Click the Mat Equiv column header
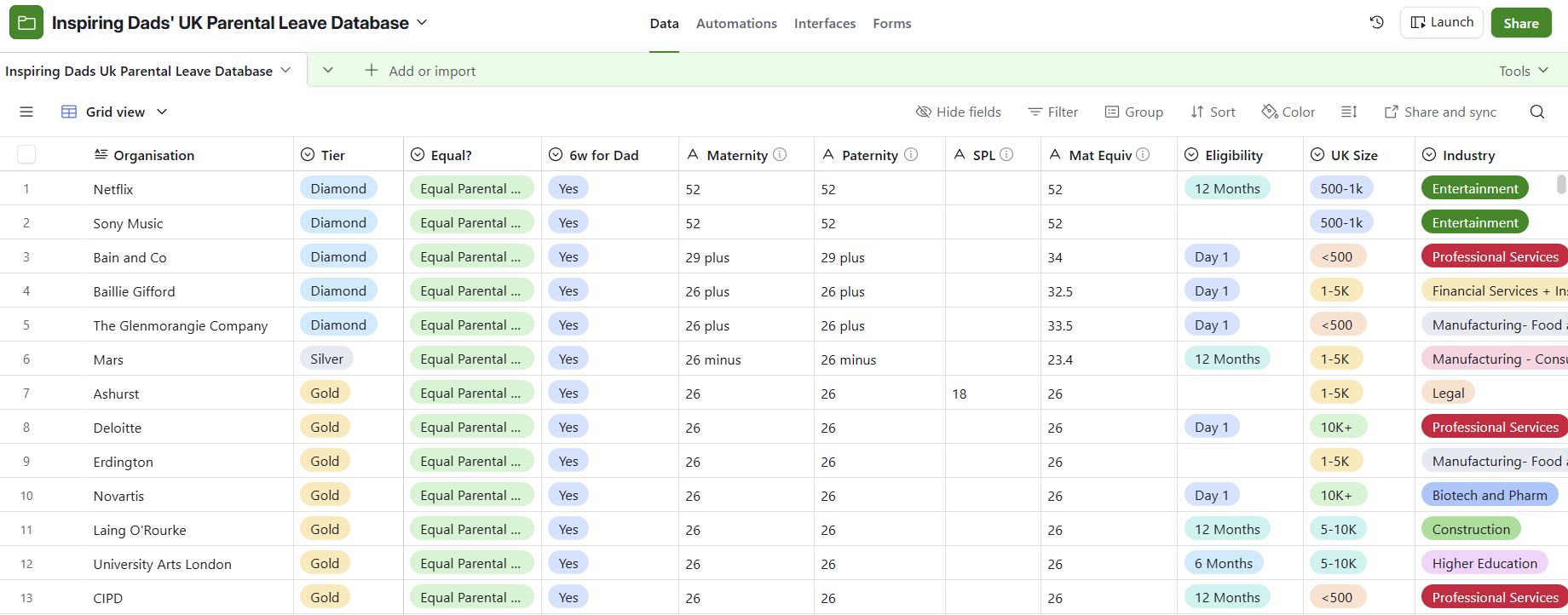Viewport: 1568px width, 615px height. pos(1109,154)
